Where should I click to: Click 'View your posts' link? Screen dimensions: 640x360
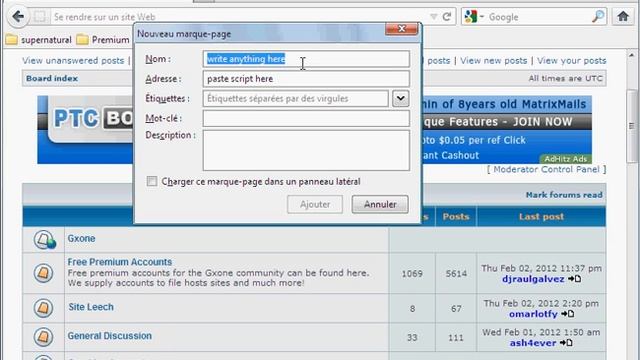pyautogui.click(x=571, y=60)
